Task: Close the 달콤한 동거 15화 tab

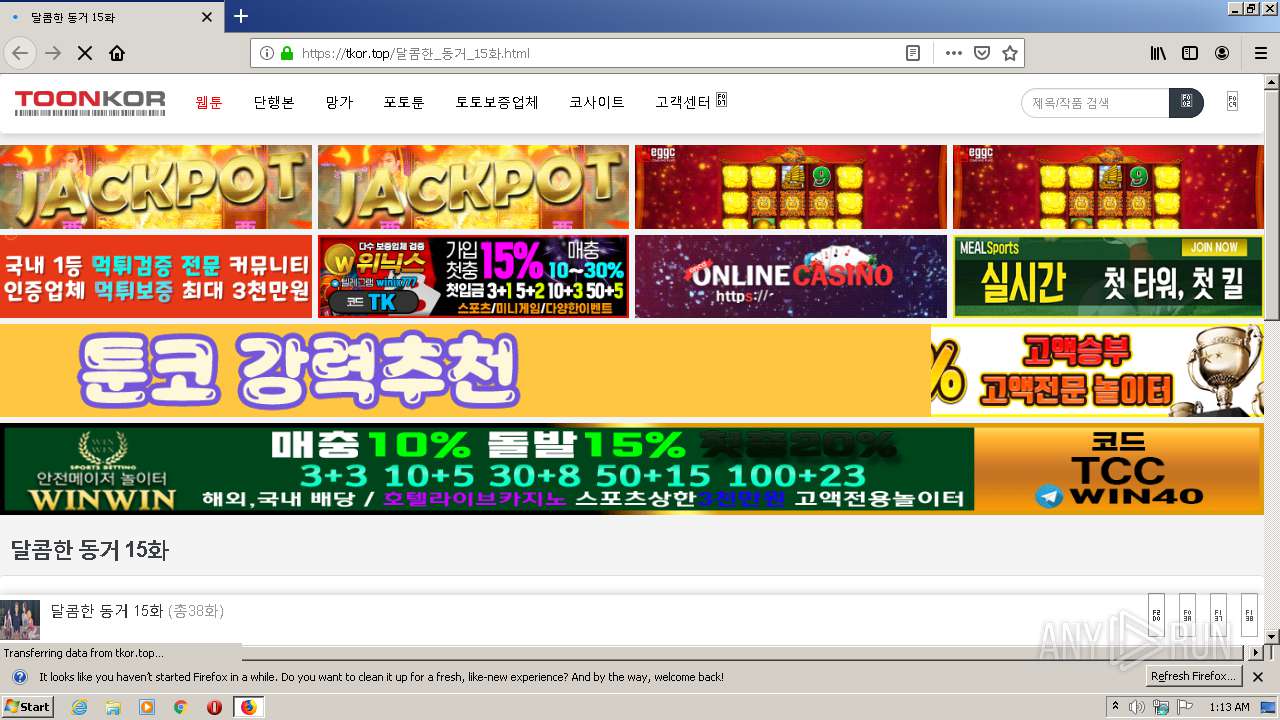Action: (207, 17)
